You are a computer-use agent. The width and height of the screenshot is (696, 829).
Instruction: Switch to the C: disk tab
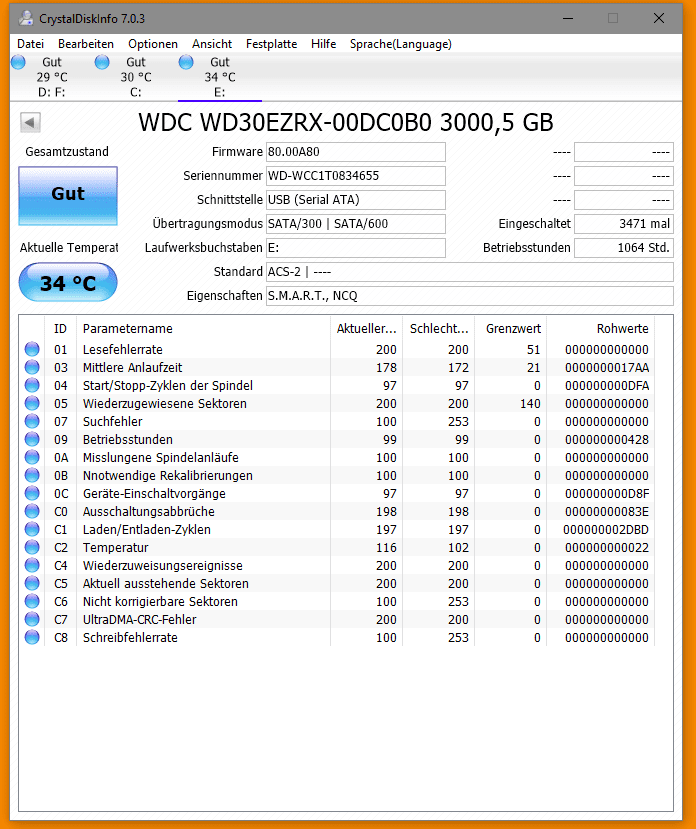pyautogui.click(x=136, y=77)
